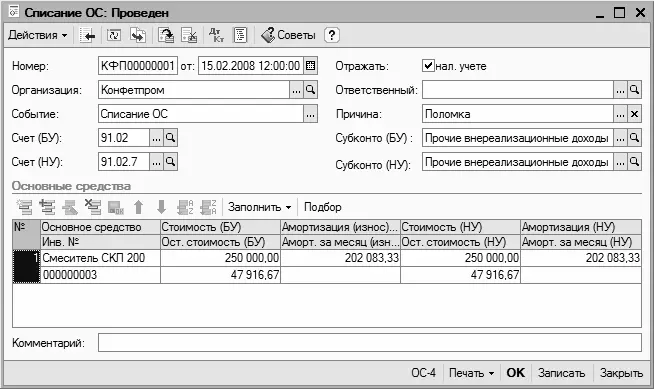Expand the Заполнить dropdown
This screenshot has width=654, height=389.
[259, 207]
